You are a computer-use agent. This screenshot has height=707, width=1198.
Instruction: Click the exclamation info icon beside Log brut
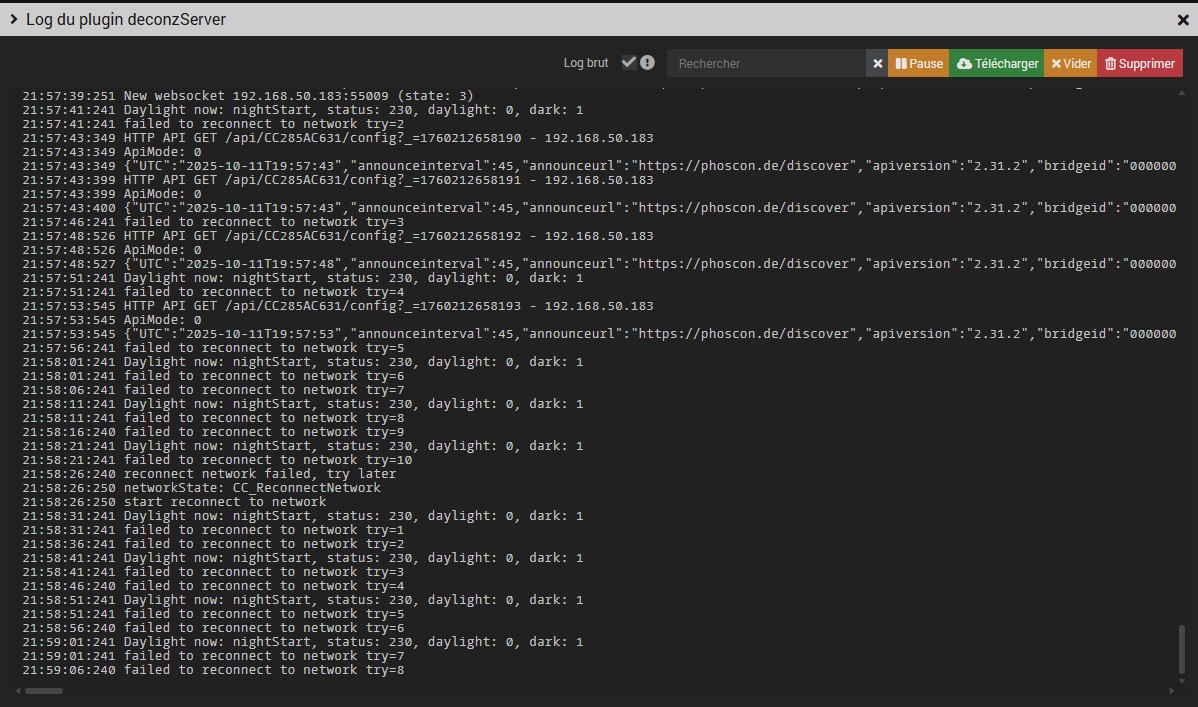pos(647,63)
